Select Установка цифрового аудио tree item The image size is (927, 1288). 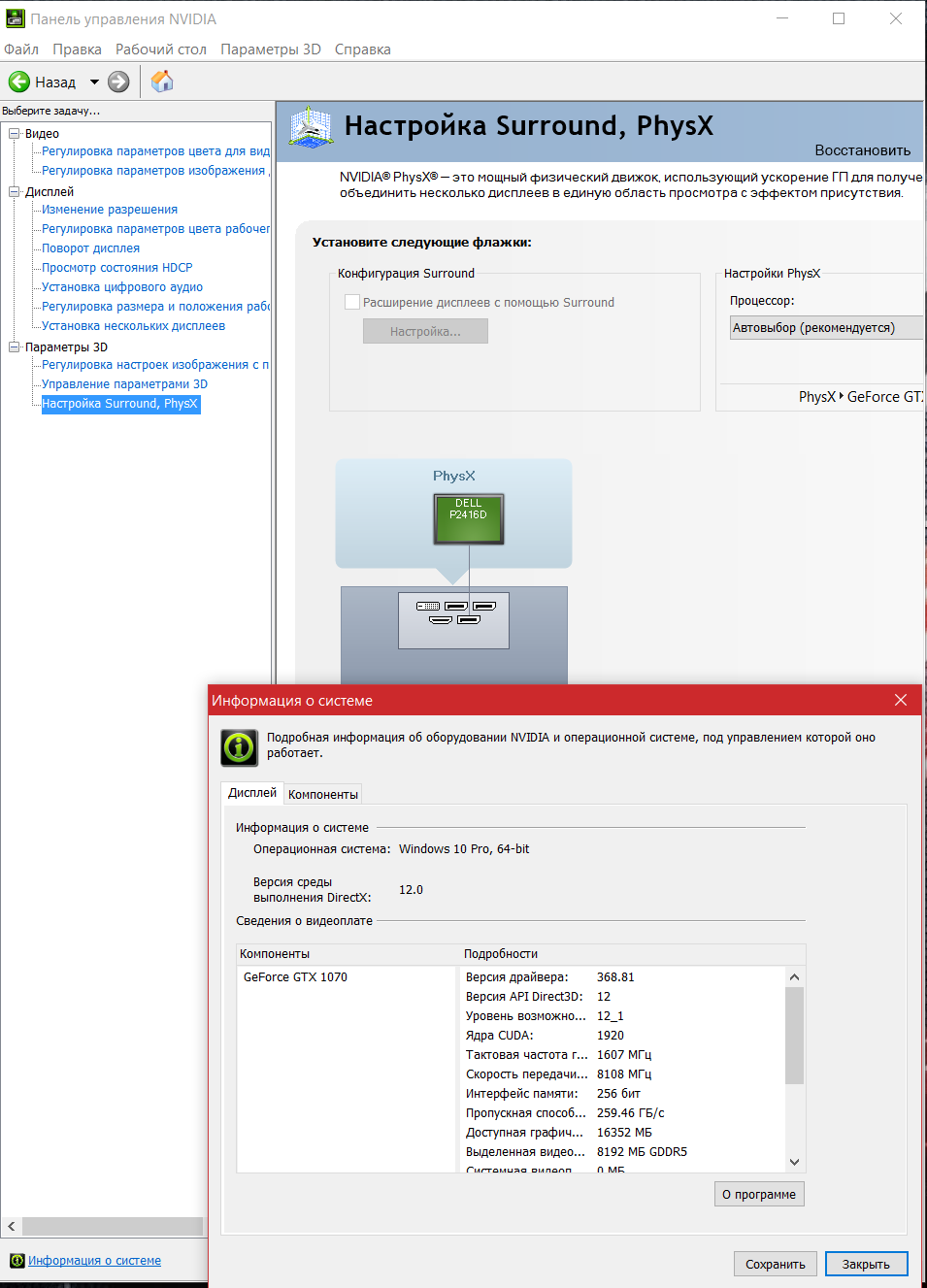point(122,287)
